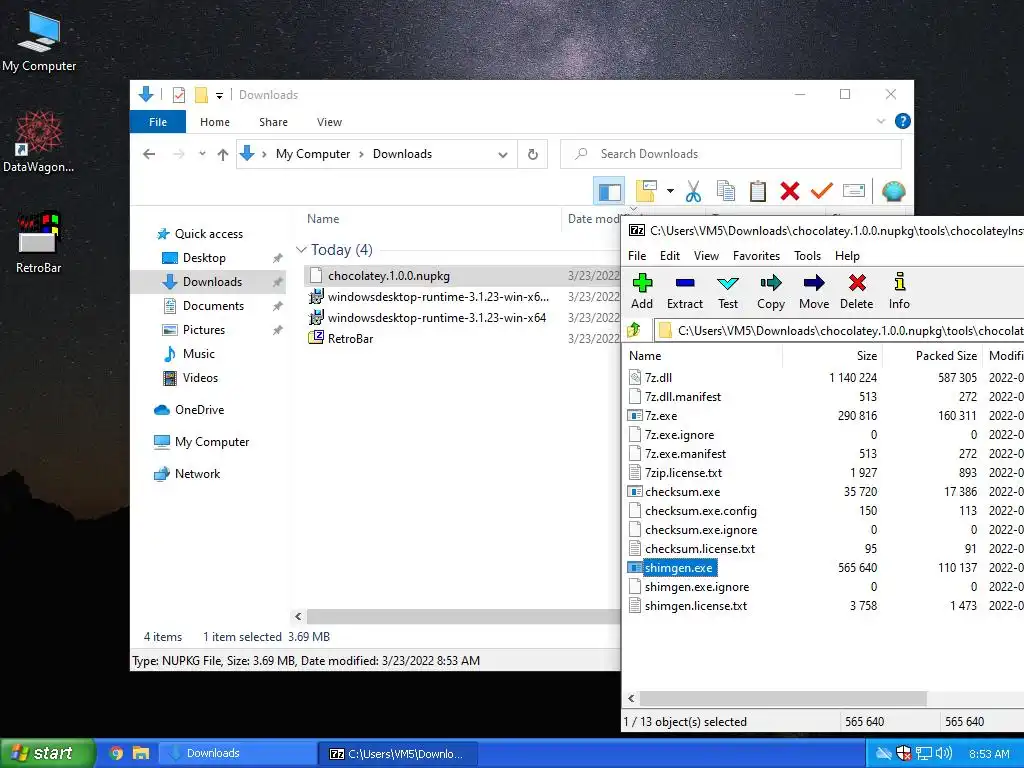Click the Explorer horizontal scrollbar left arrow
This screenshot has width=1024, height=768.
pyautogui.click(x=298, y=616)
